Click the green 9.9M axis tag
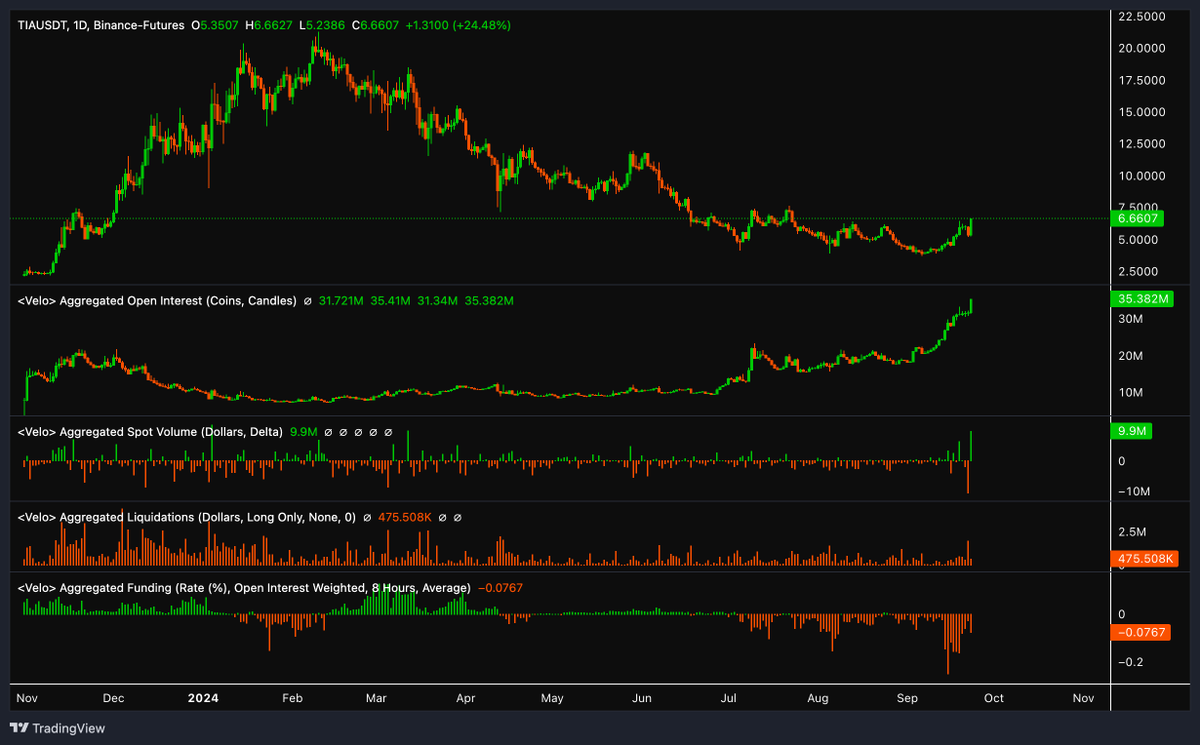The height and width of the screenshot is (745, 1200). [1133, 431]
